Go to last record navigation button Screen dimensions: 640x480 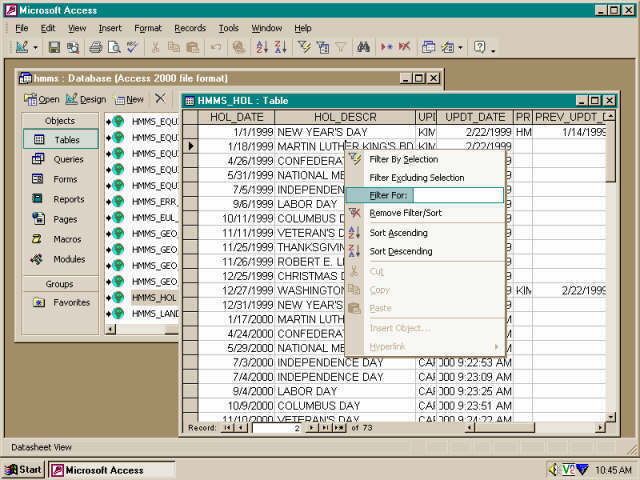[x=325, y=427]
